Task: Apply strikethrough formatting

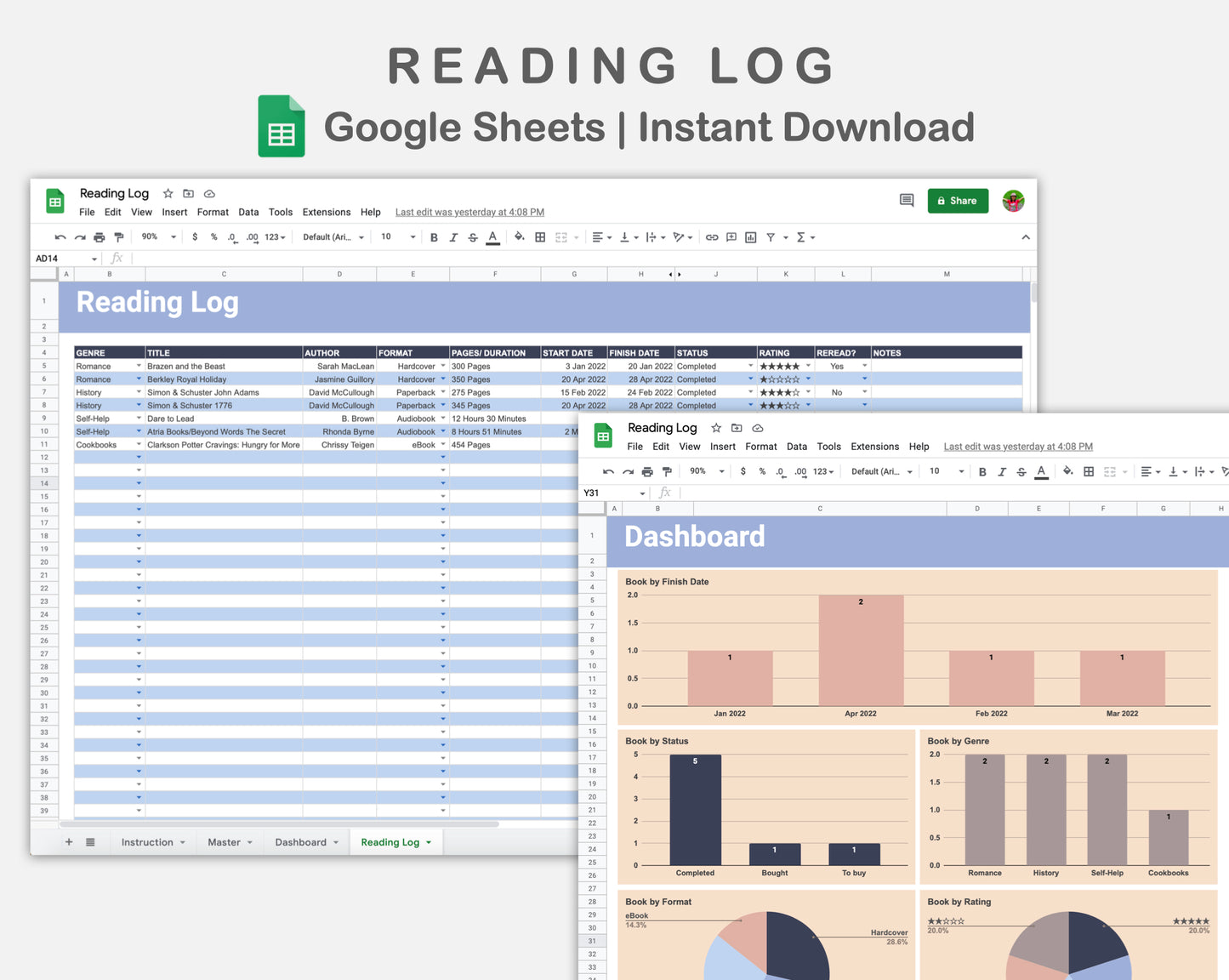Action: pos(473,236)
